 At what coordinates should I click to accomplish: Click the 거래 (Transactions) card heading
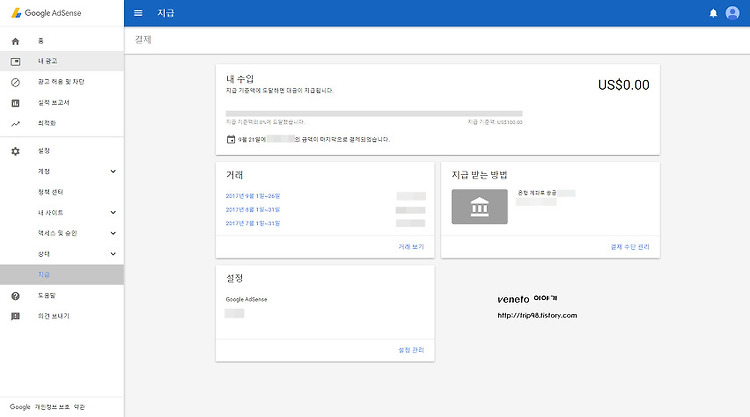point(234,175)
